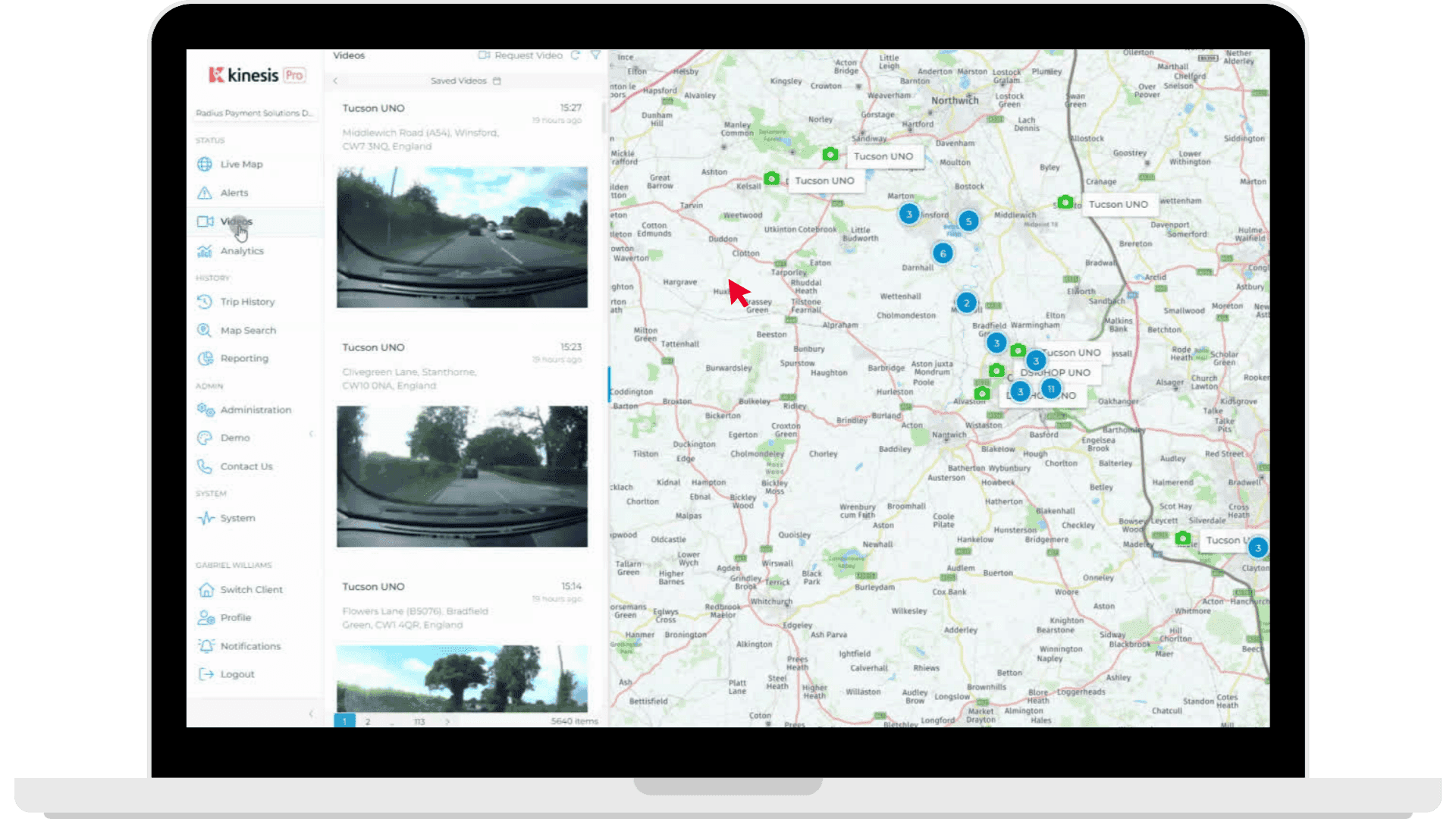Click the Alerts warning triangle icon
Screen dimensions: 1456x819
(x=205, y=193)
